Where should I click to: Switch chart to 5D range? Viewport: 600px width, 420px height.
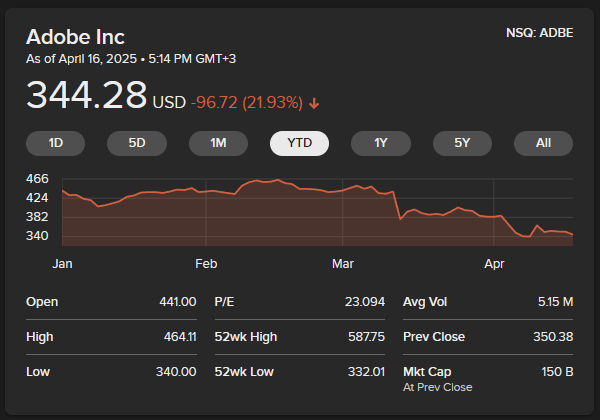137,143
